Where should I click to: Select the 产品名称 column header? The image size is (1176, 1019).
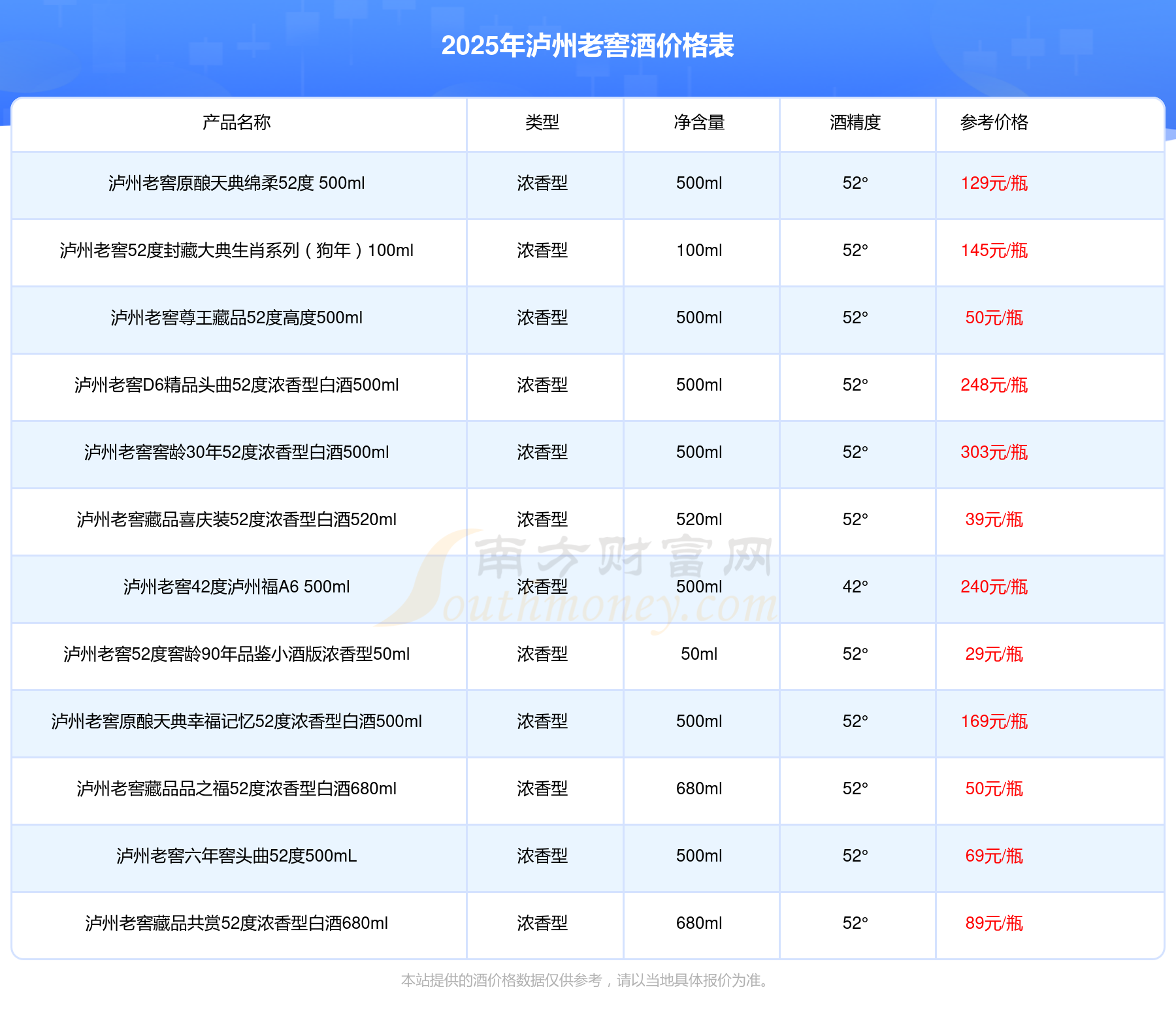click(237, 122)
